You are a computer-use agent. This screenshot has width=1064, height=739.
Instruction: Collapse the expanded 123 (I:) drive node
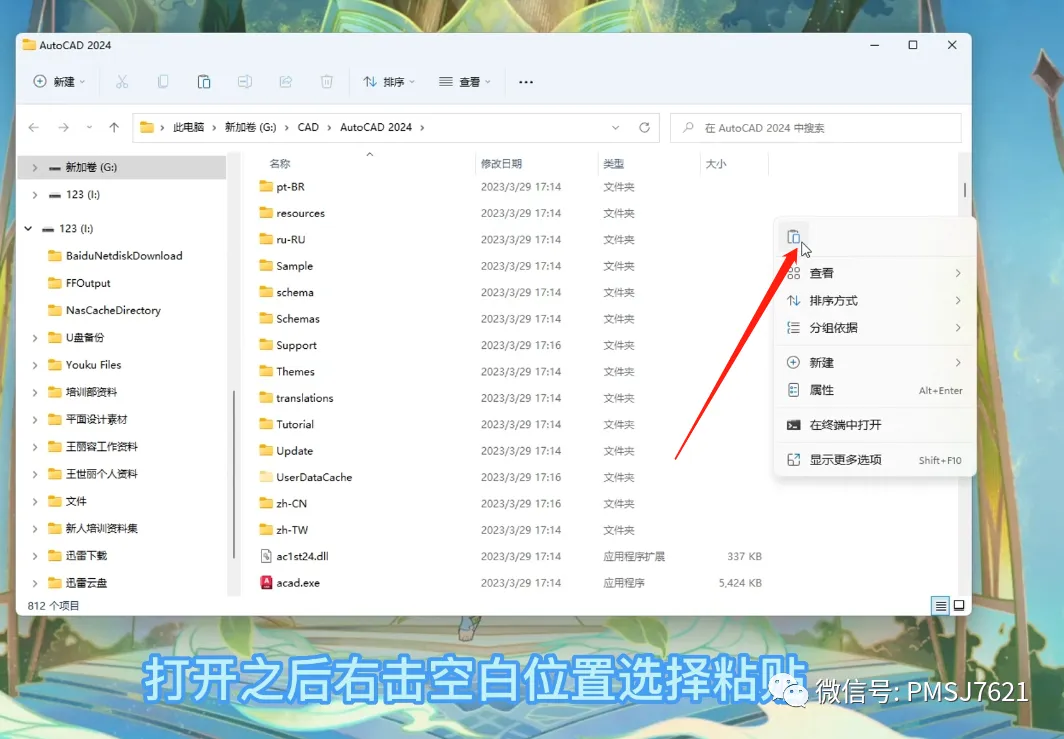[28, 229]
